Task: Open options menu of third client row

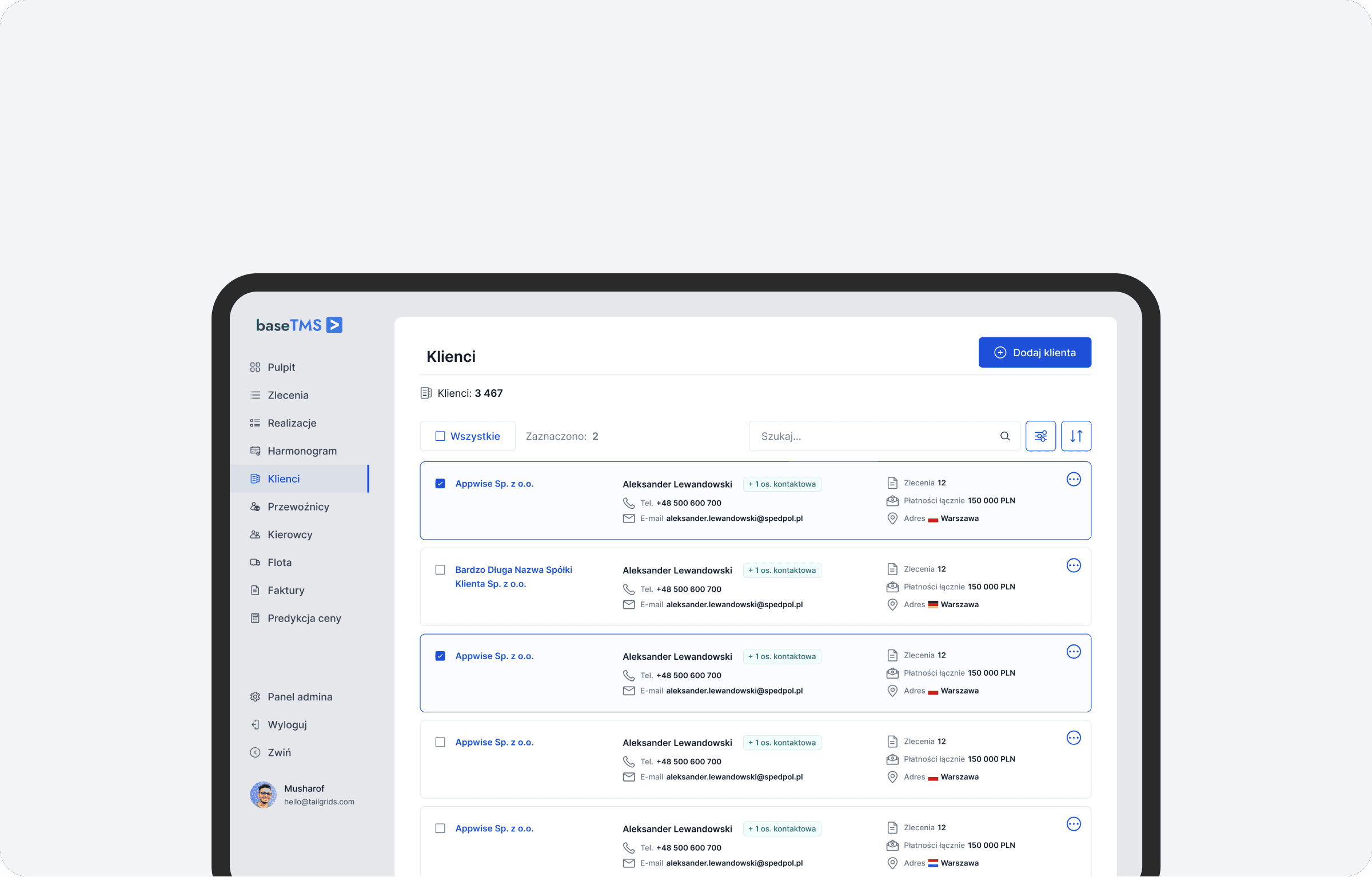Action: pos(1074,652)
